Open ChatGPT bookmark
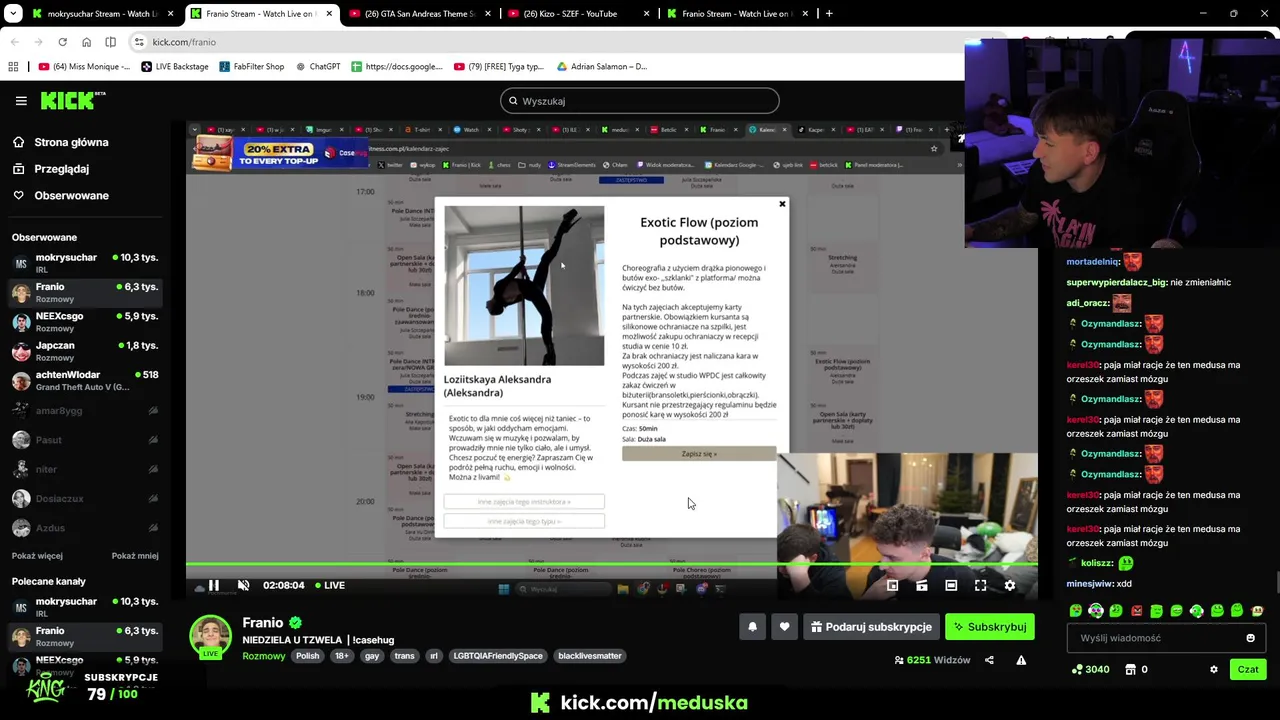 (x=318, y=67)
